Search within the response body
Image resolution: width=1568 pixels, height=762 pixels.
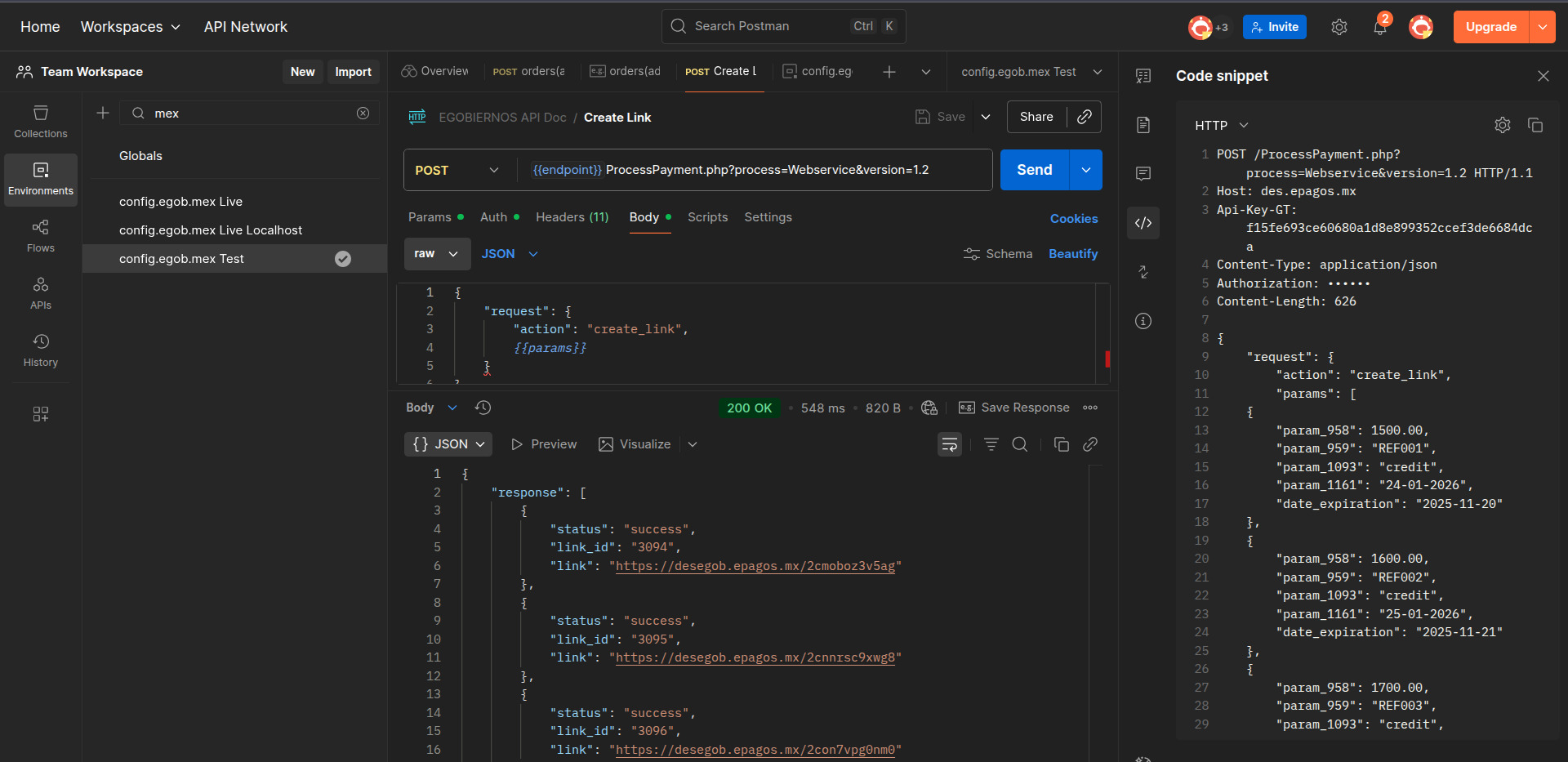(x=1020, y=444)
